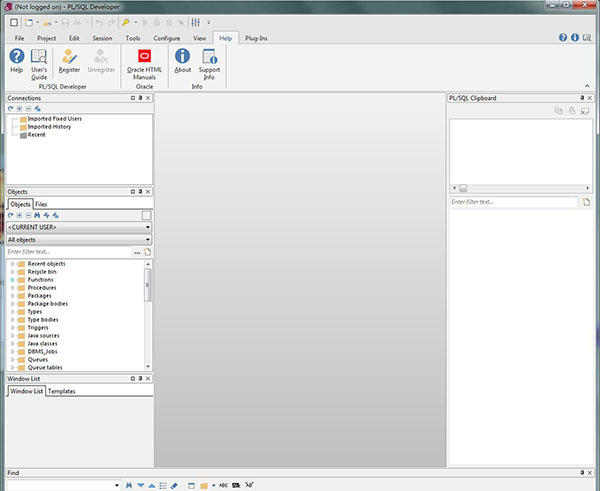Screen dimensions: 600x491
Task: Select the Imported Fixed Users folder
Action: [x=51, y=119]
